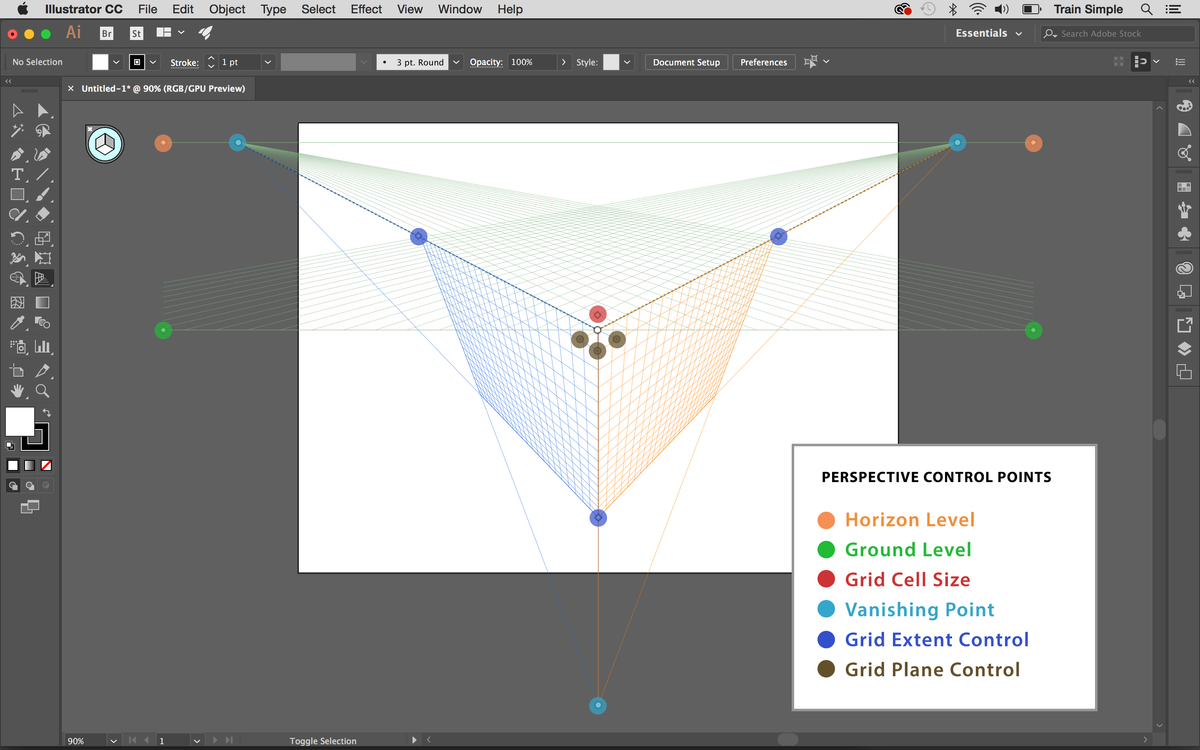
Task: Swap fill and stroke colors
Action: tap(48, 412)
